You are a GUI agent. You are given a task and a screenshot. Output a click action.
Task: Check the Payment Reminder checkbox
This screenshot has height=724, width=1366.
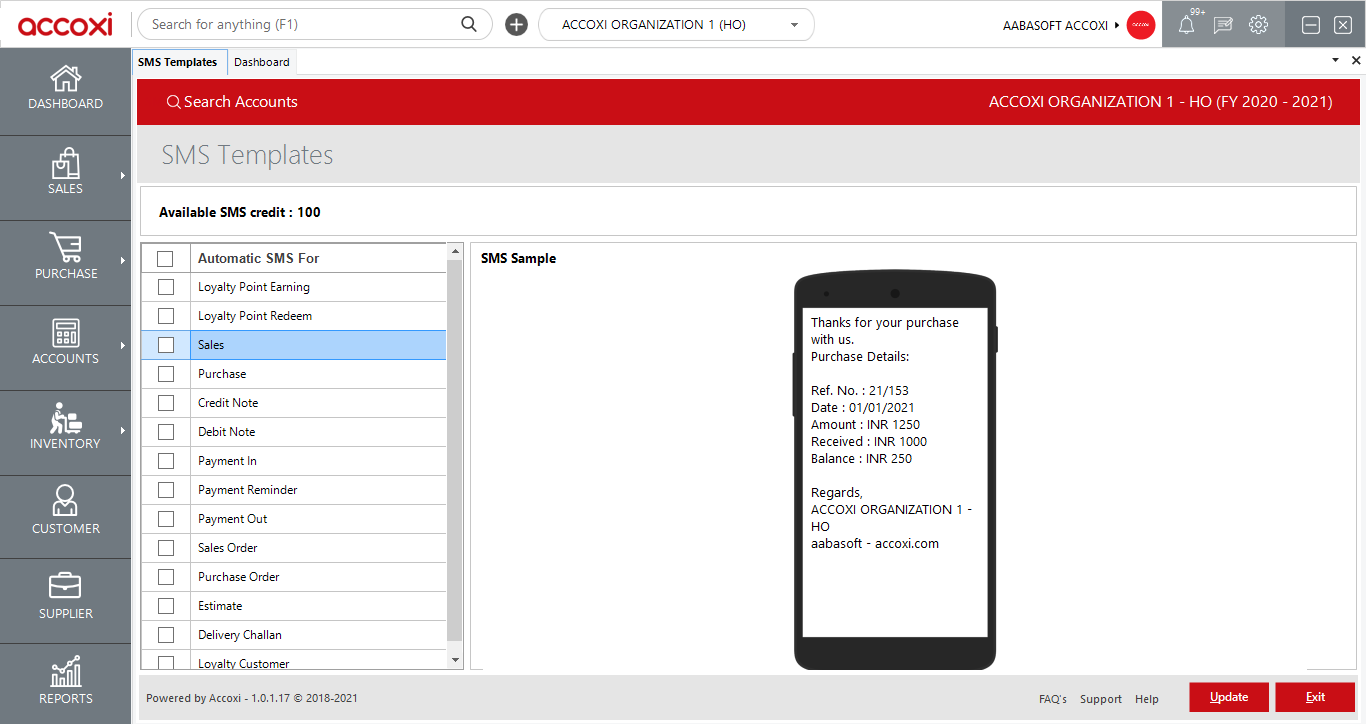pyautogui.click(x=165, y=490)
